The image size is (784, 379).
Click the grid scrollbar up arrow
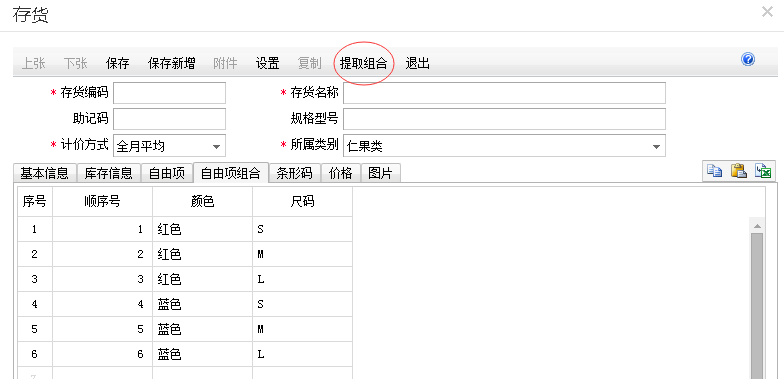point(757,226)
